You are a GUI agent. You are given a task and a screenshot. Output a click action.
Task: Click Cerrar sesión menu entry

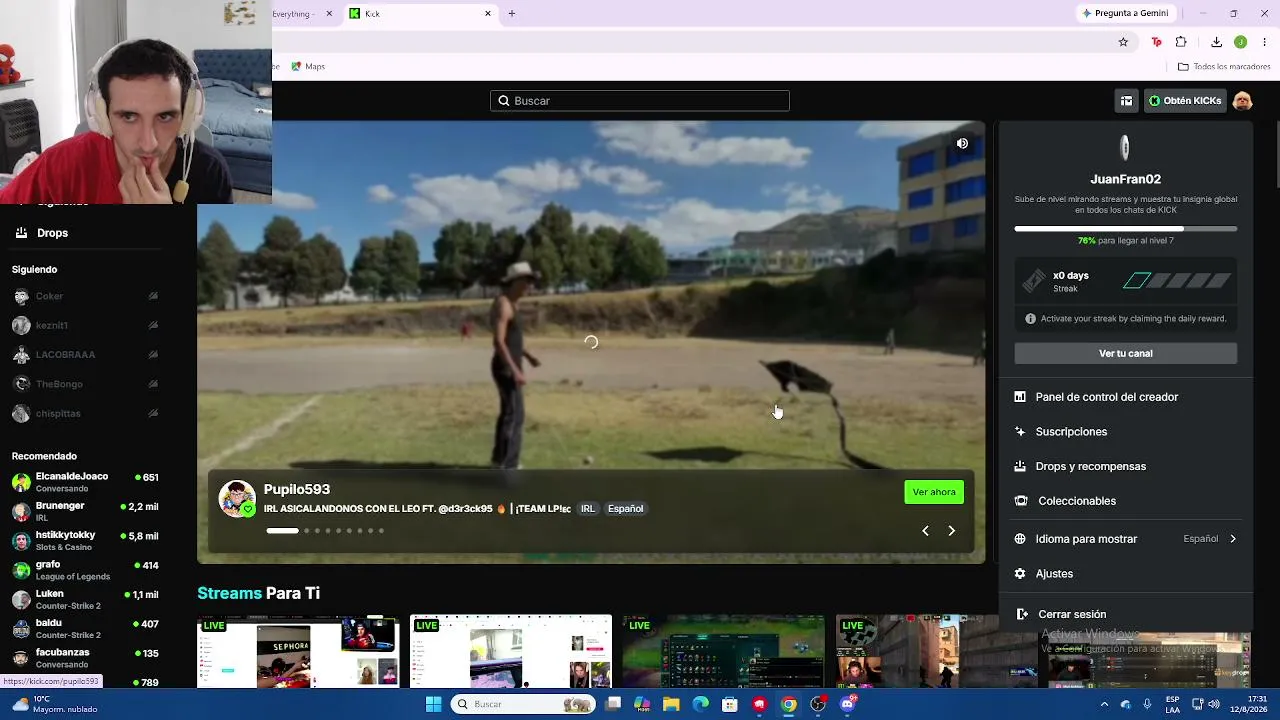(x=1126, y=614)
